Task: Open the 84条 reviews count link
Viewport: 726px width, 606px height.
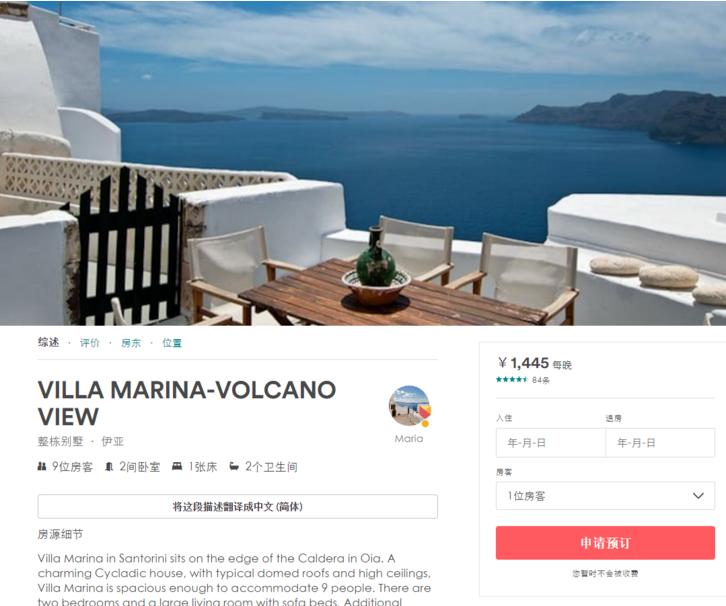Action: [541, 380]
